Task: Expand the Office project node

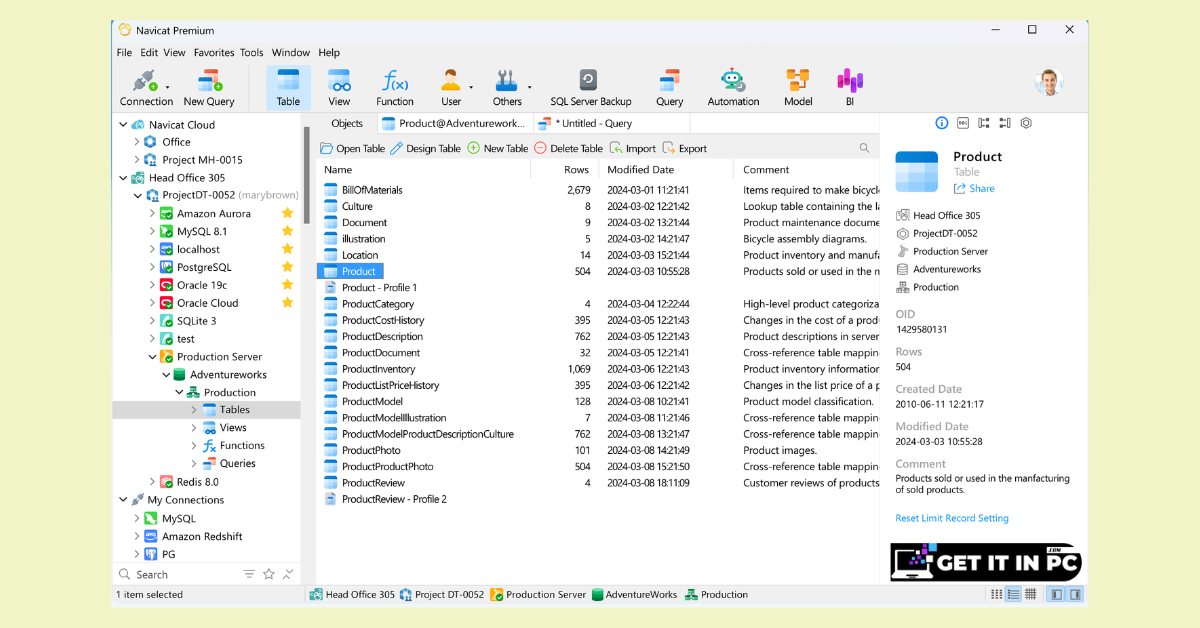Action: click(137, 142)
